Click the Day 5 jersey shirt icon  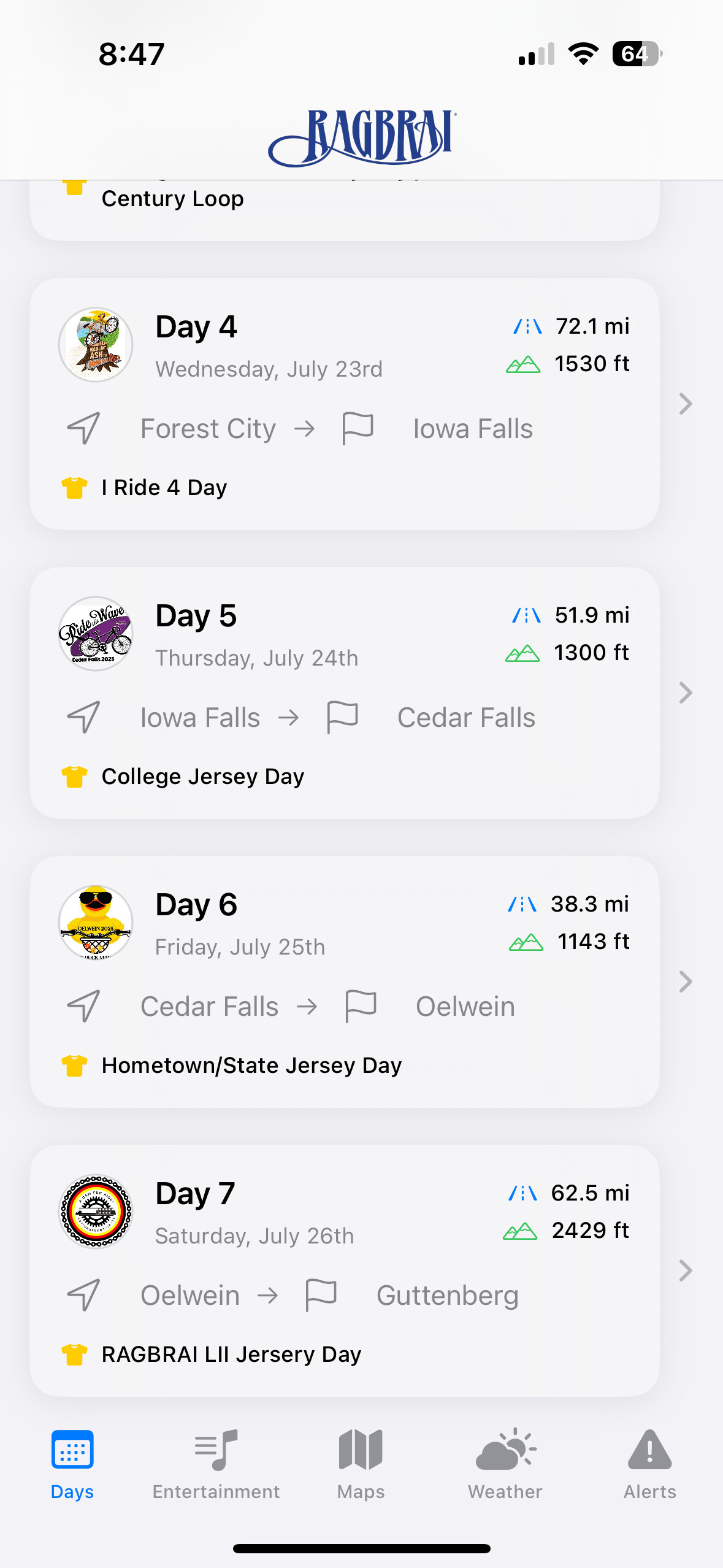click(x=74, y=777)
